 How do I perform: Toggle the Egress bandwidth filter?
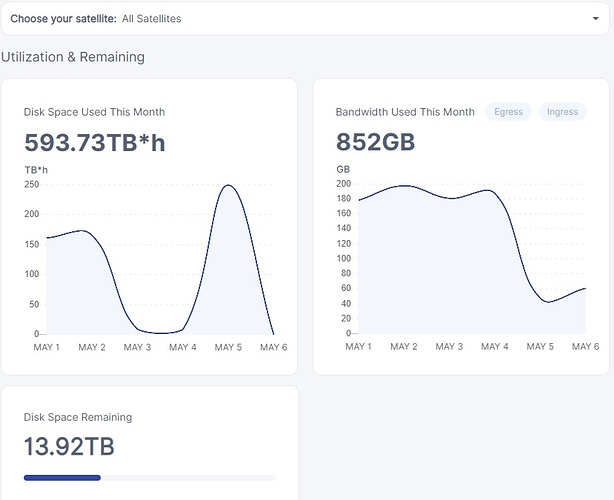point(508,112)
